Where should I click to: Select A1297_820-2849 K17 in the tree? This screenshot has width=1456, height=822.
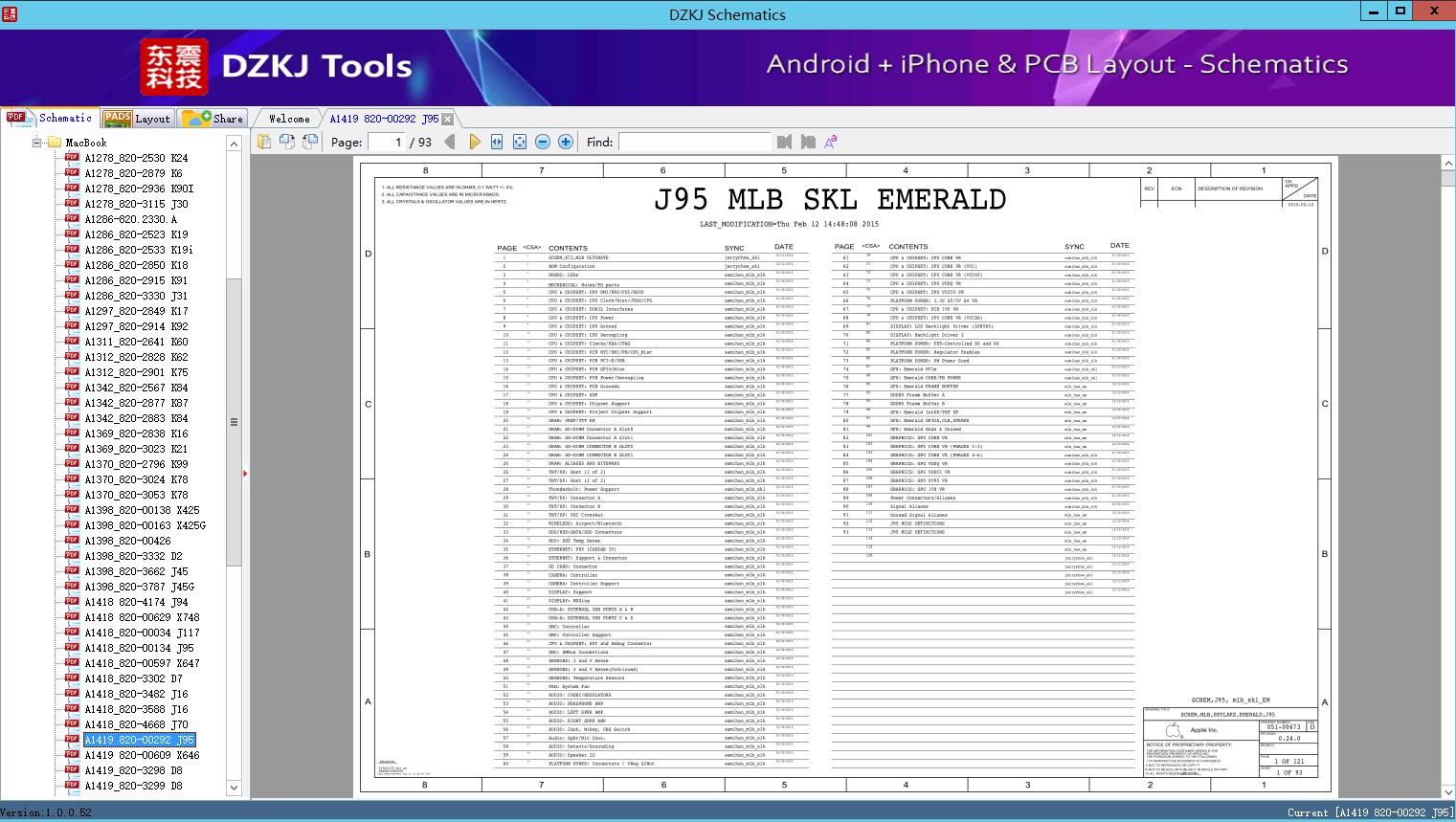pos(136,311)
